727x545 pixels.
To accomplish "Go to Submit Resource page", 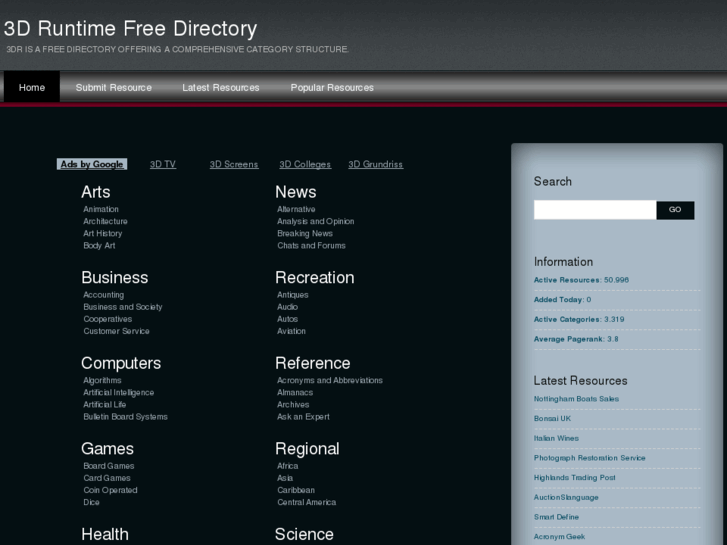I will click(x=114, y=87).
